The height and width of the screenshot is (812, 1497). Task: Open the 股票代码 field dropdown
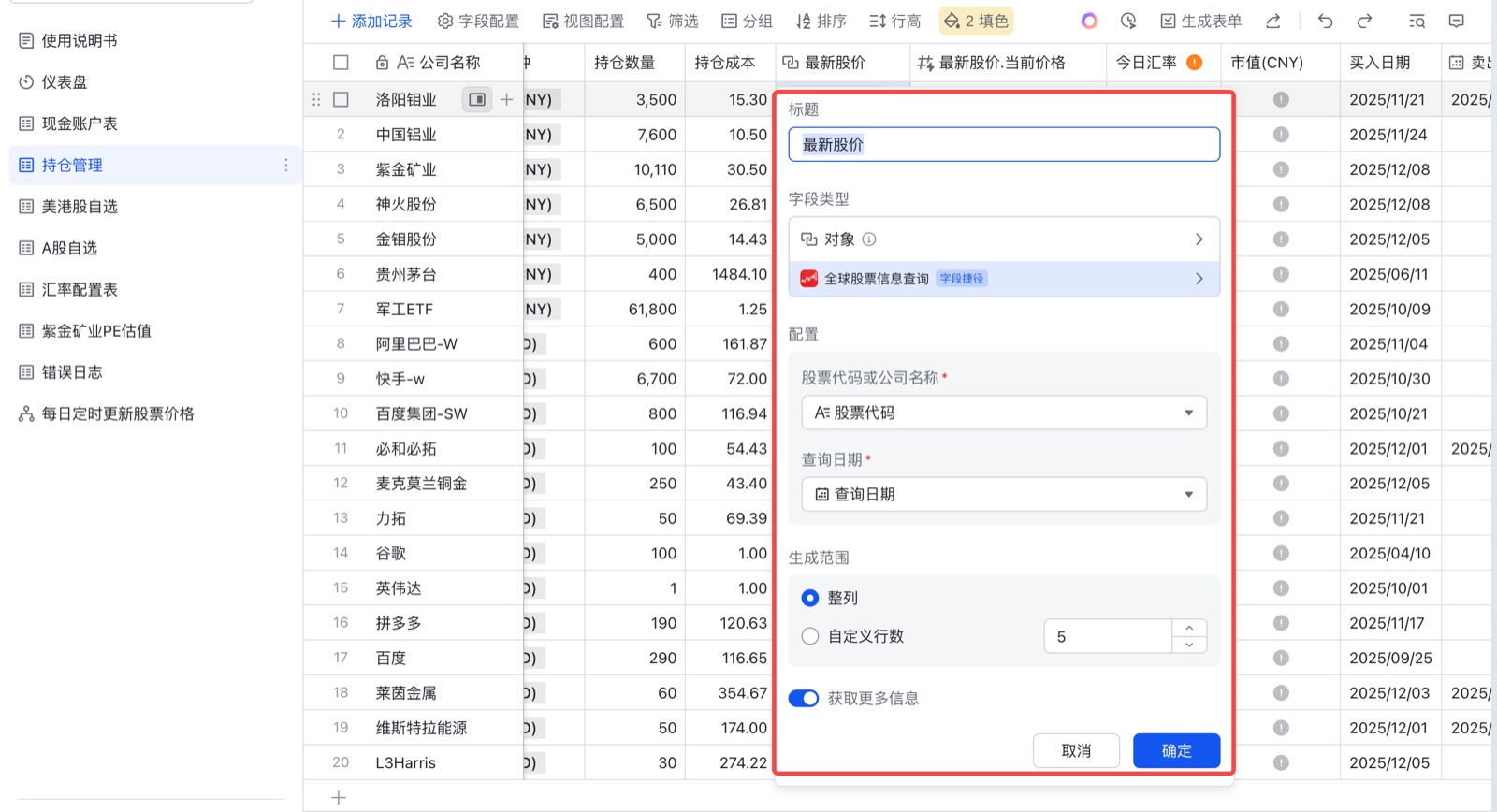[1004, 413]
